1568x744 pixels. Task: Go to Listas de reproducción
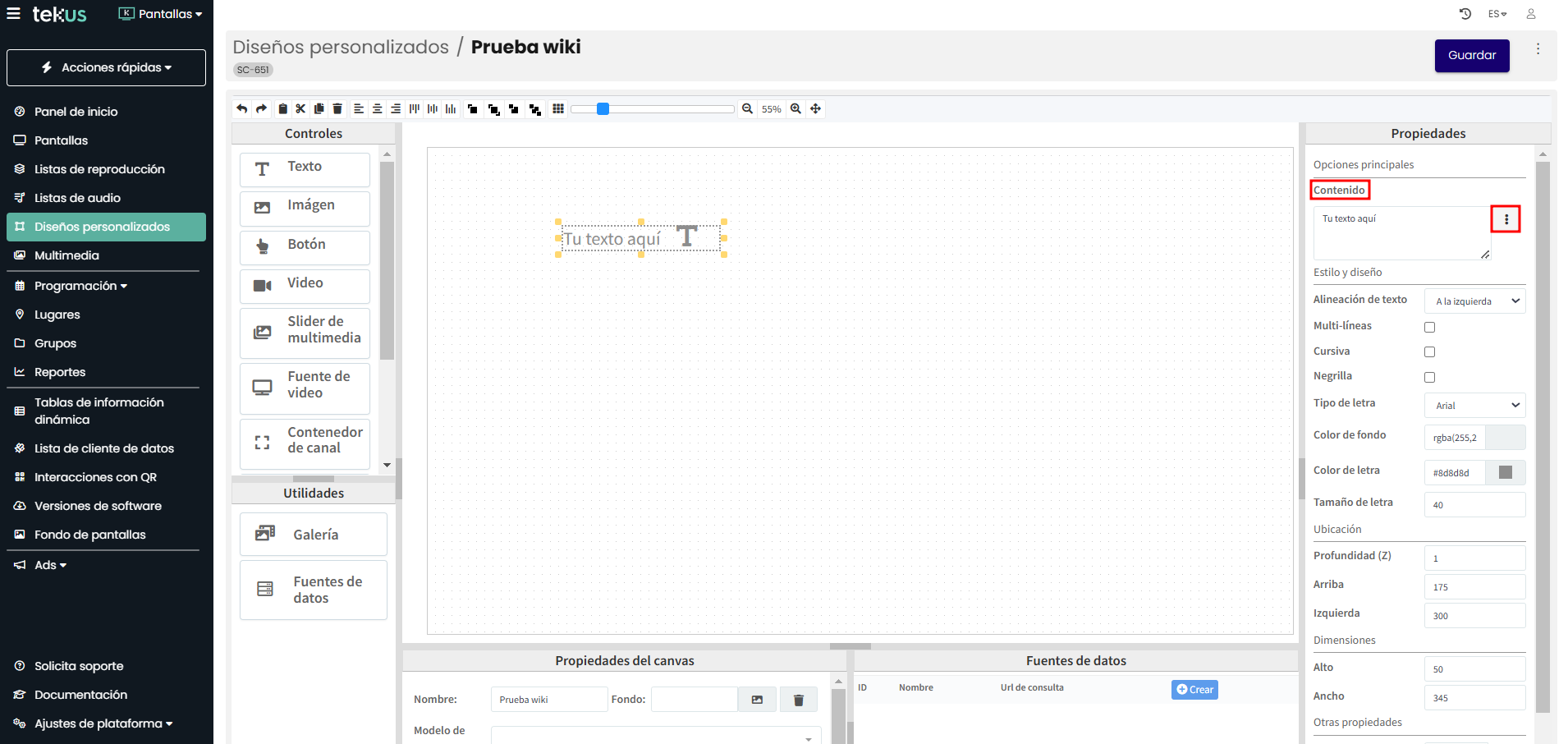[x=99, y=169]
